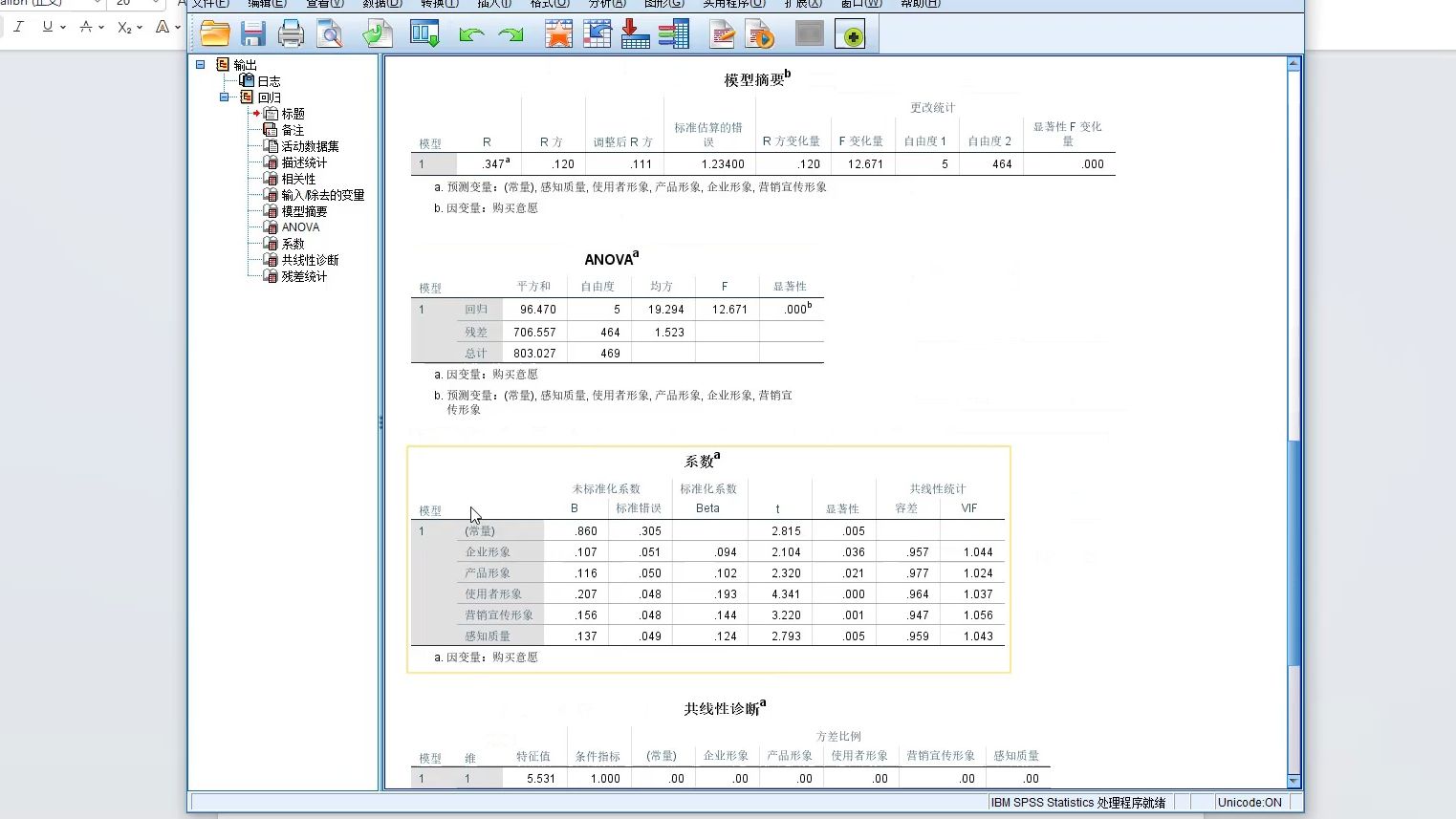The image size is (1456, 819).
Task: Select 相关性 in the outline tree
Action: click(298, 179)
